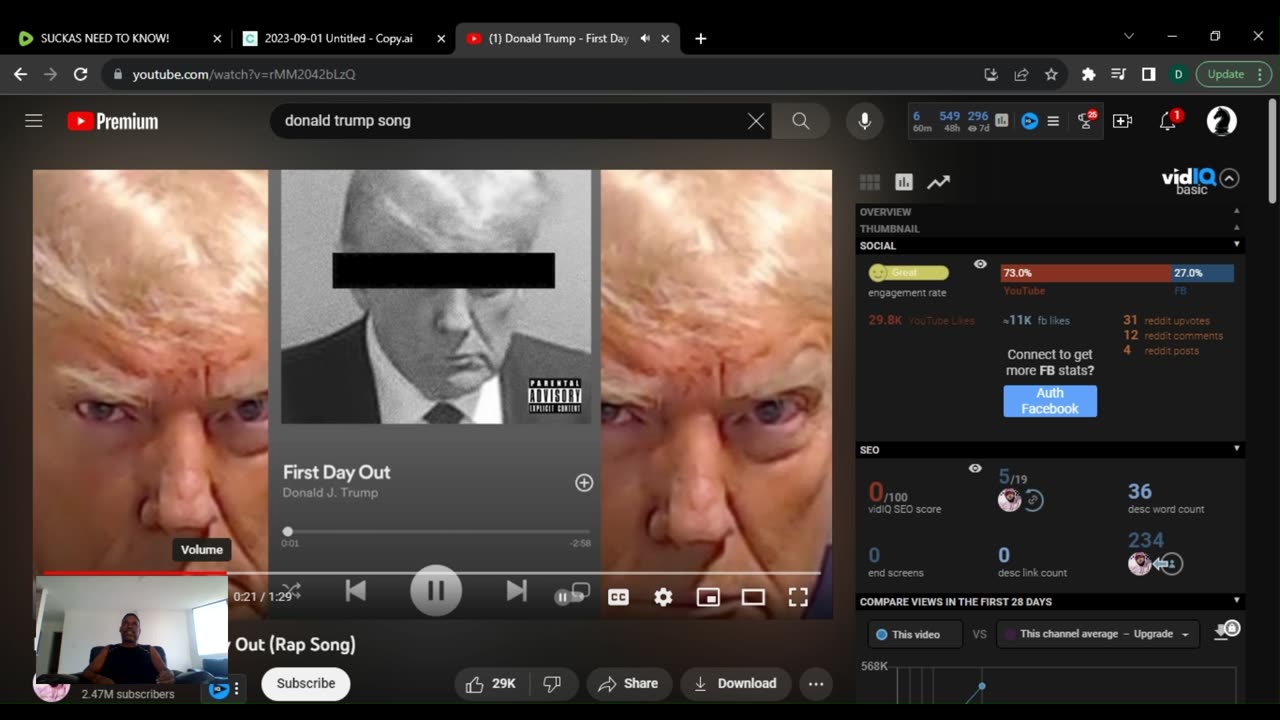Collapse Compare Views in First 28 Days
Screen dimensions: 1280x720
pos(1050,601)
